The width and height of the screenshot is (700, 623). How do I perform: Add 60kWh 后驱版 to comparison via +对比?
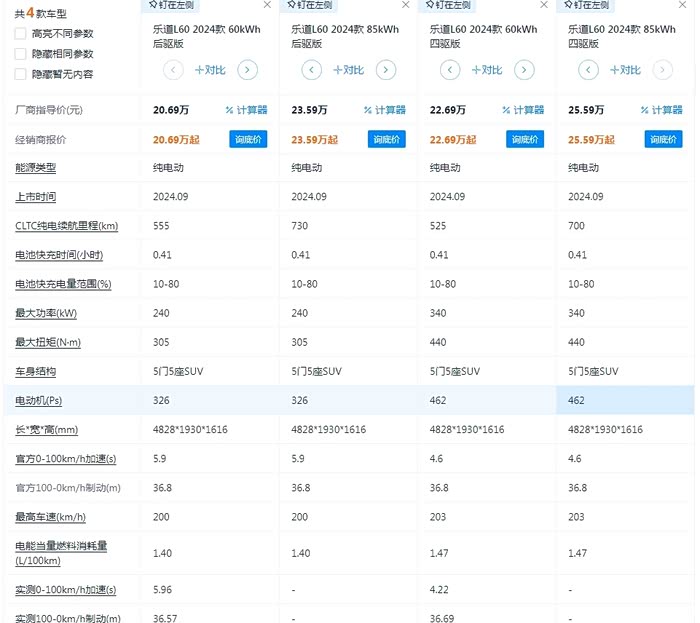pyautogui.click(x=210, y=70)
